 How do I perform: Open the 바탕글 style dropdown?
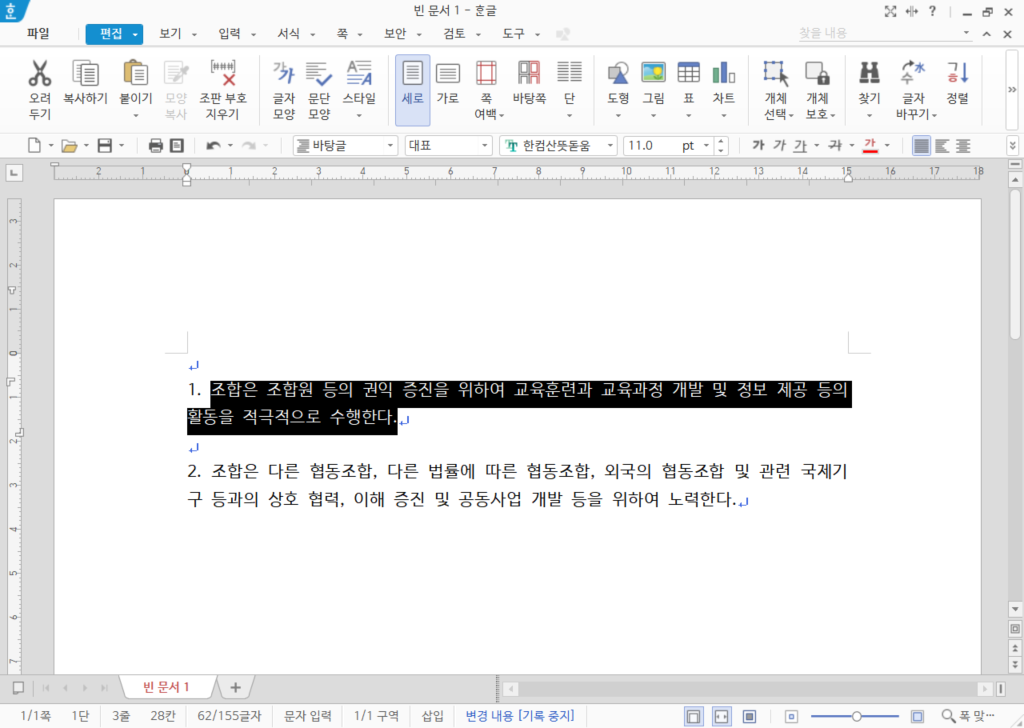[390, 146]
